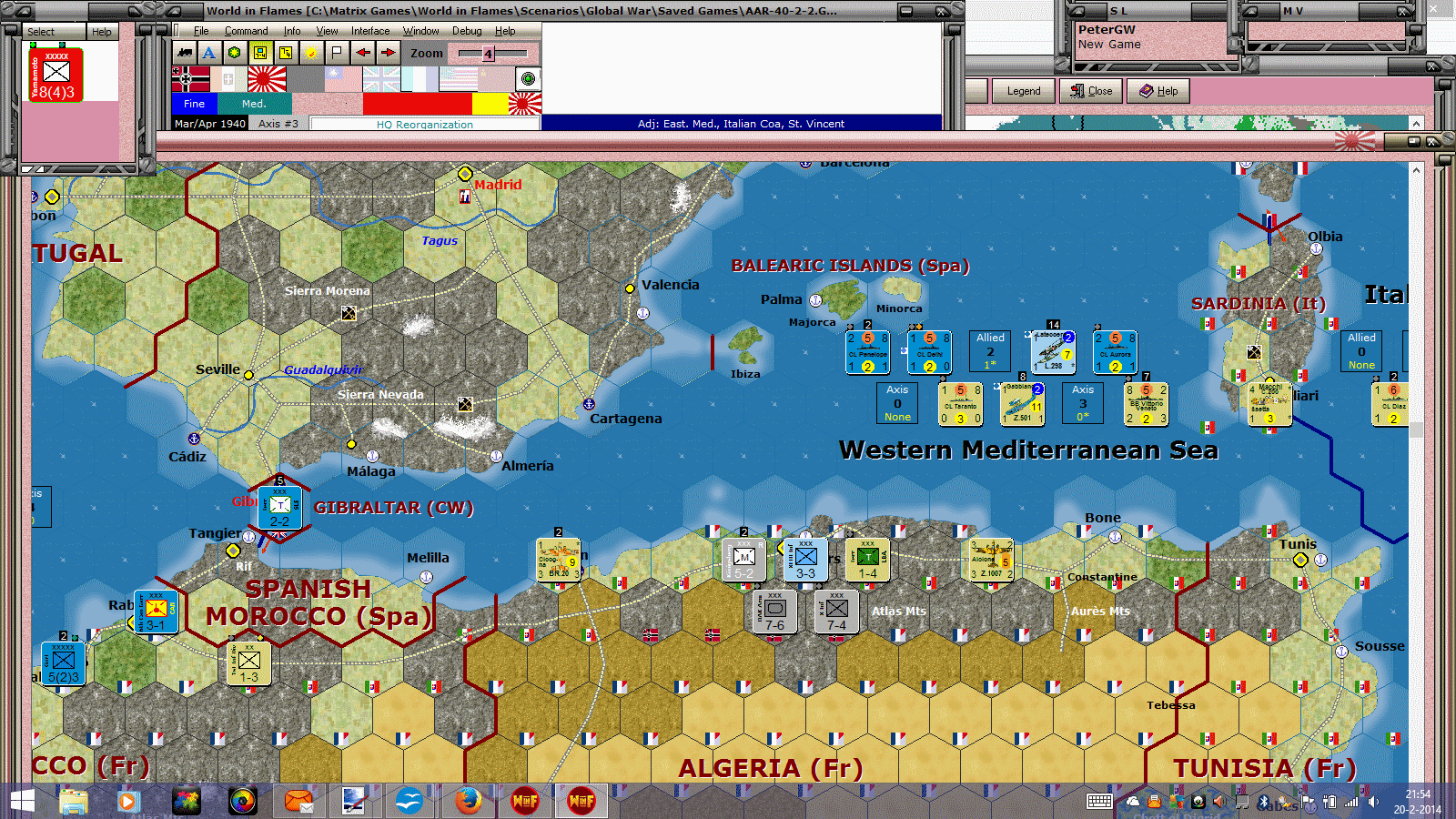The width and height of the screenshot is (1456, 819).
Task: Click the up arrow of the map's vertical scrollbar
Action: click(x=1416, y=170)
